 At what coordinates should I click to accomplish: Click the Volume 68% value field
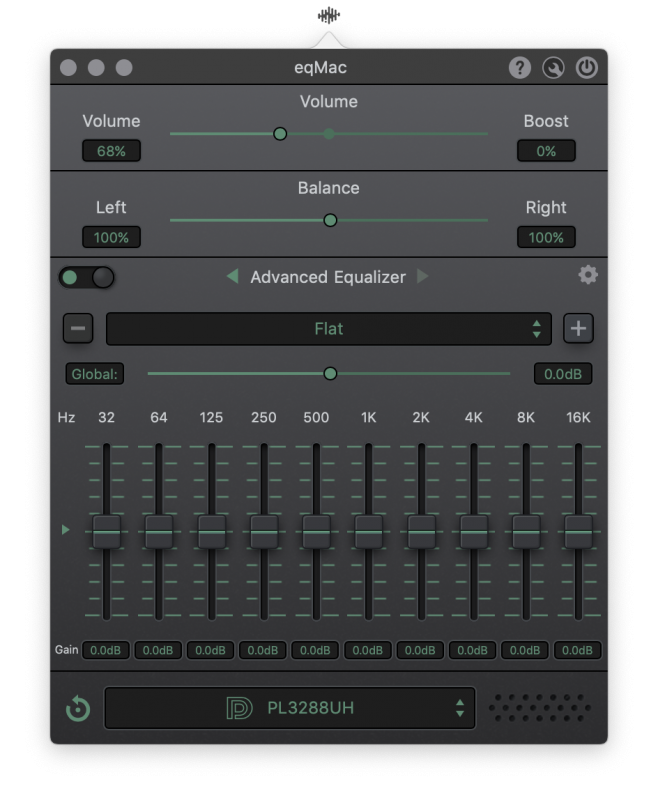[x=111, y=151]
